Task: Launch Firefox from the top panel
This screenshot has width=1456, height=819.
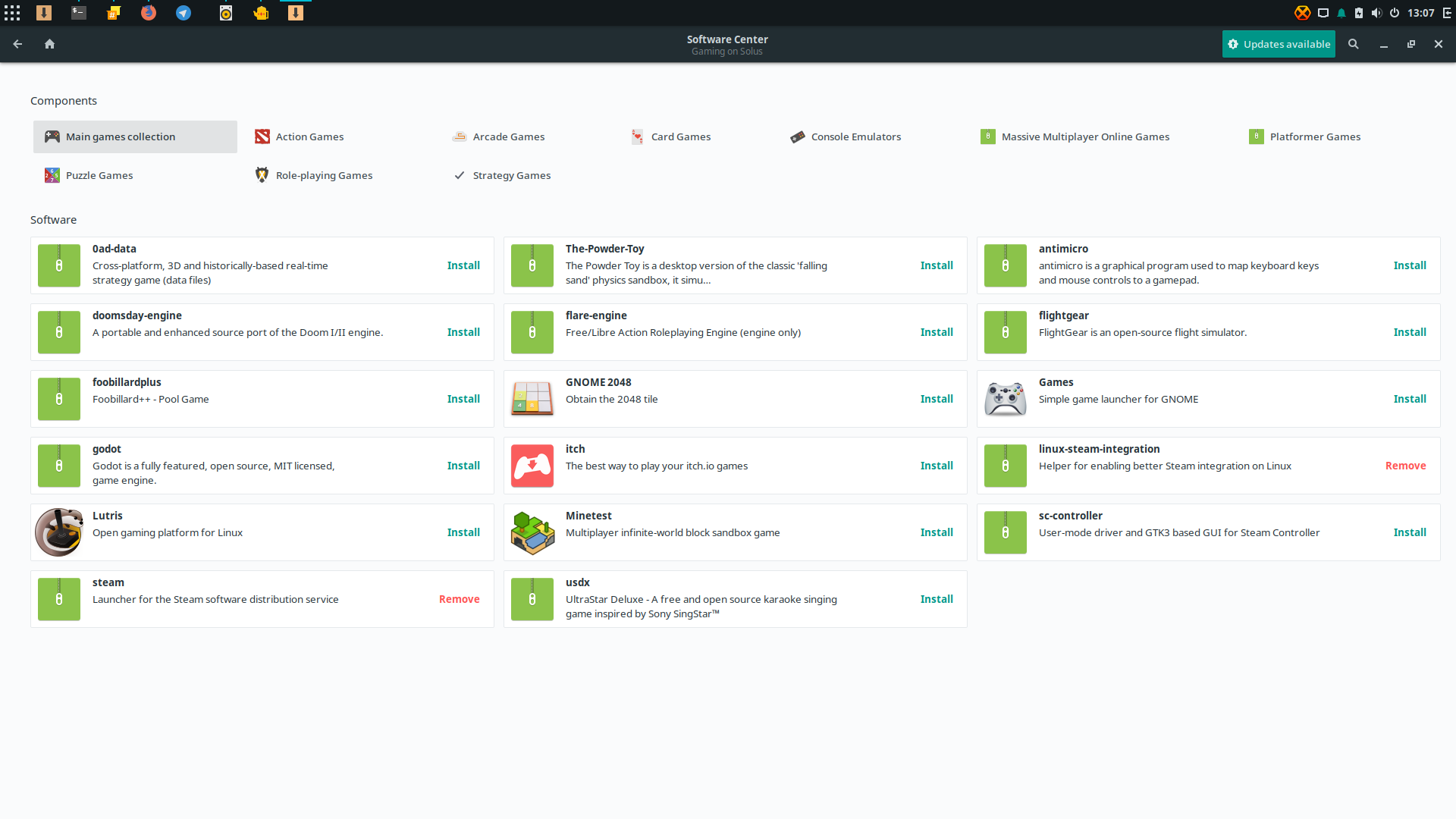Action: click(x=149, y=13)
